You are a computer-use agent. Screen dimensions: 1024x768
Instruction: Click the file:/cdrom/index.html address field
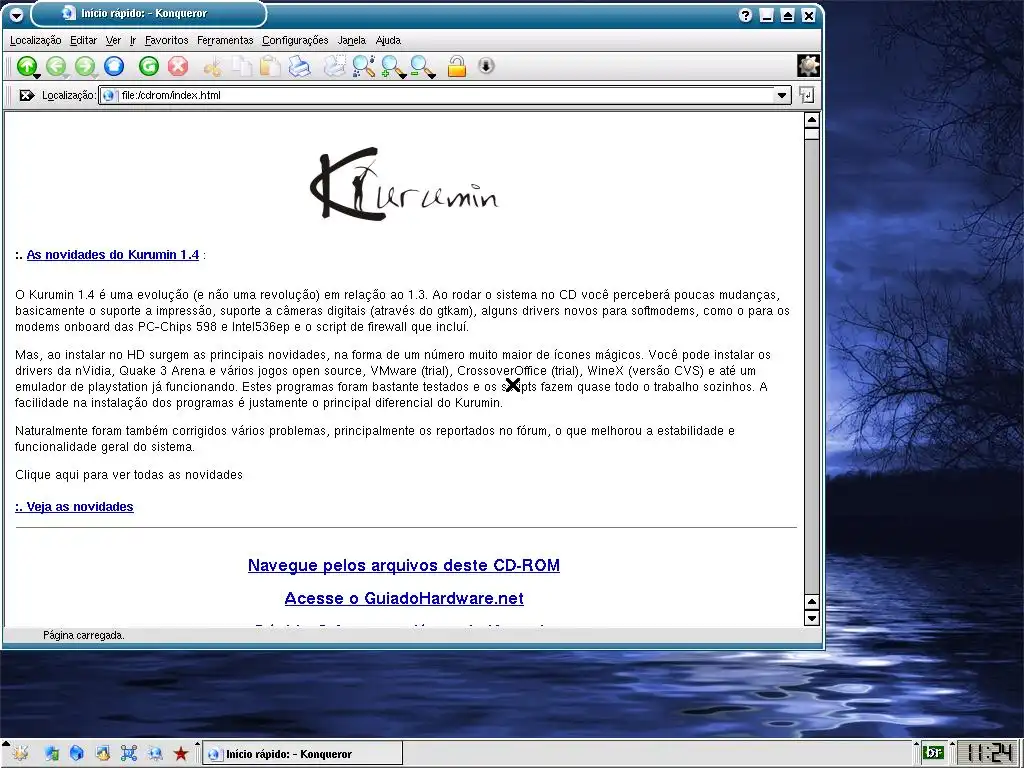pyautogui.click(x=444, y=95)
